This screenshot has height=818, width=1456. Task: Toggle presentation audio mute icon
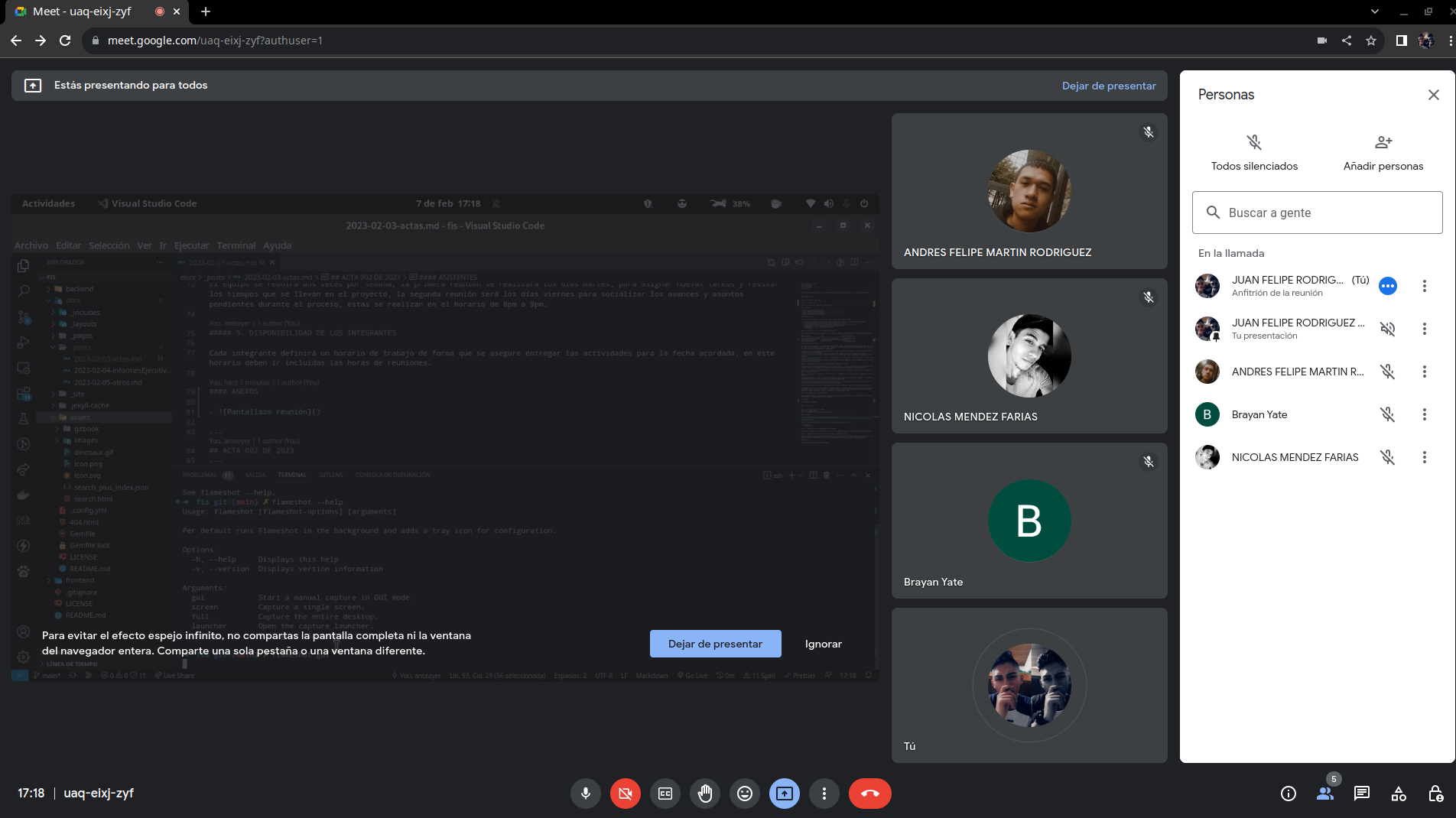(1388, 329)
